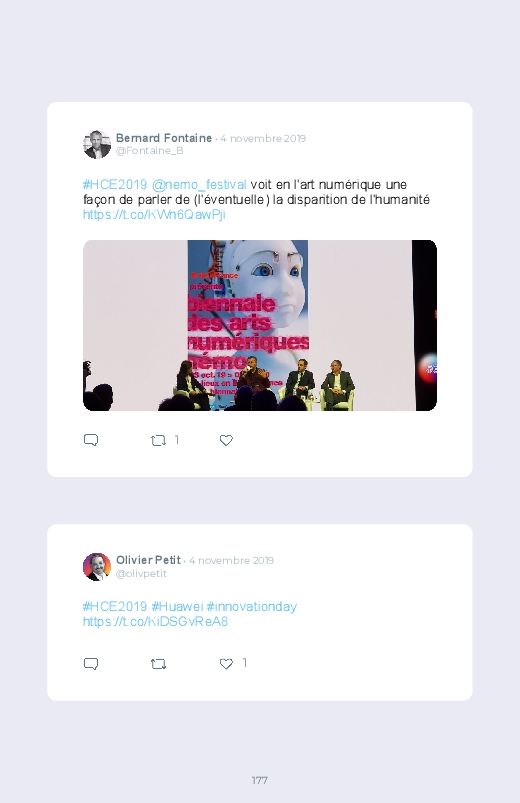Click reply icon on Bernard Fontaine's tweet
Image resolution: width=520 pixels, height=803 pixels.
(91, 440)
